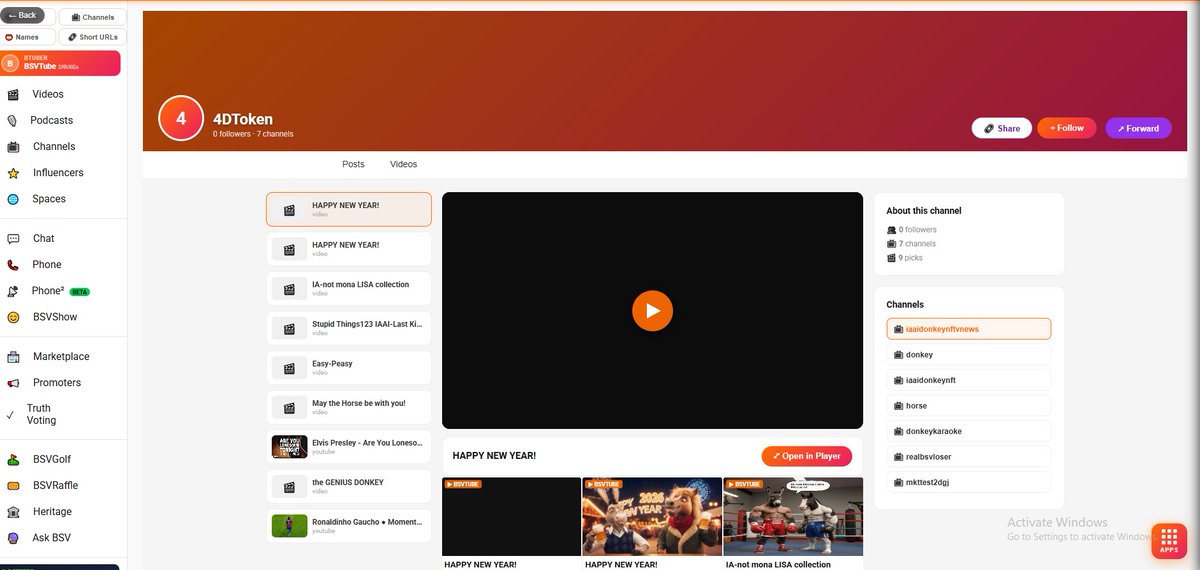Screen dimensions: 1200x570
Task: Click '9 picks' in About this channel
Action: [x=910, y=258]
